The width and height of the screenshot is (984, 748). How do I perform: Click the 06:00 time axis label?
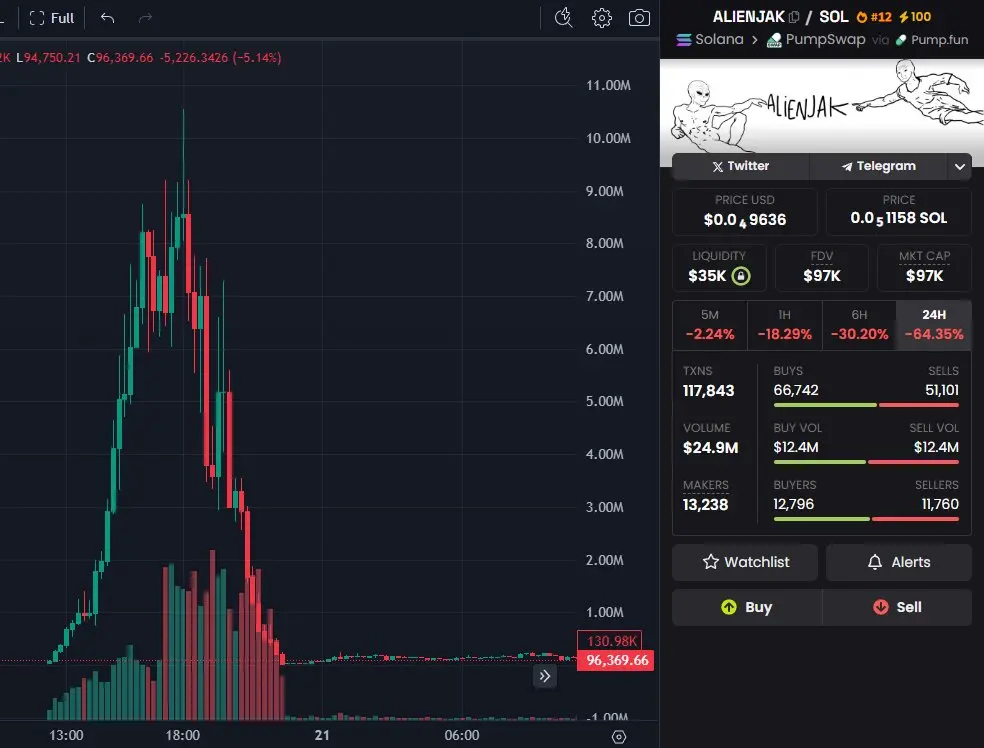click(x=462, y=735)
